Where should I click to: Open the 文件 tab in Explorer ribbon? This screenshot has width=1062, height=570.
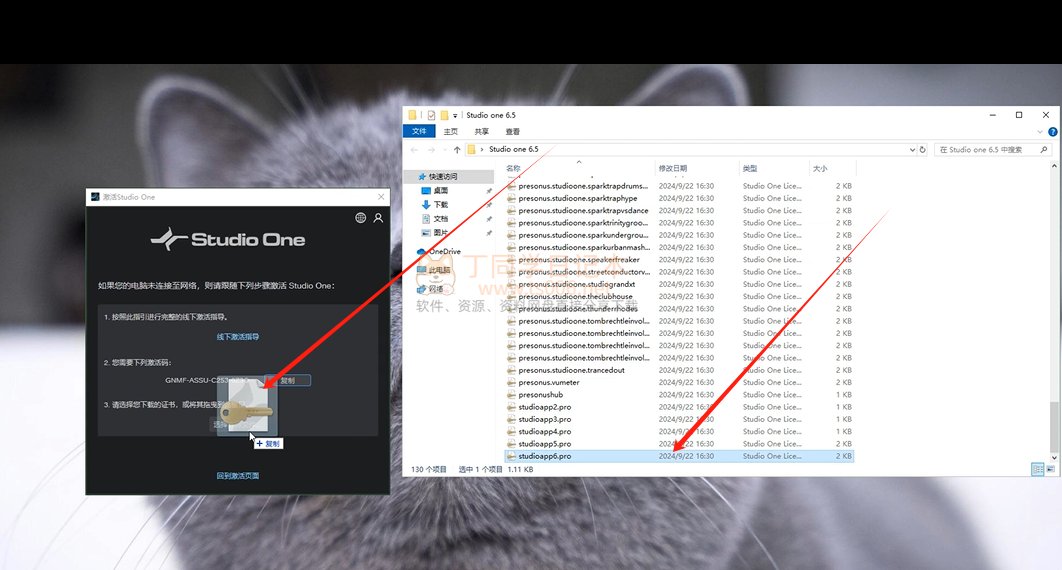(x=419, y=131)
